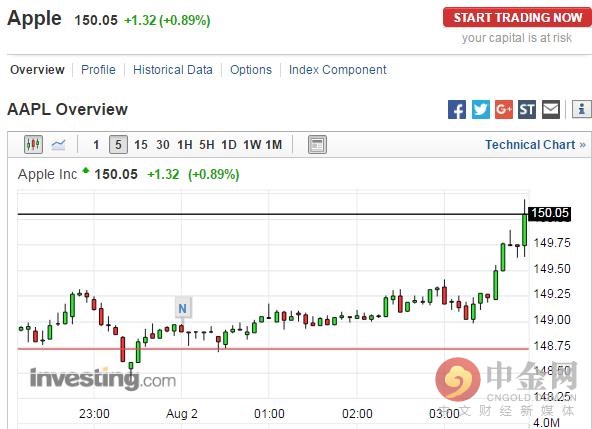Click the Apple heading title
The image size is (592, 429).
point(34,18)
